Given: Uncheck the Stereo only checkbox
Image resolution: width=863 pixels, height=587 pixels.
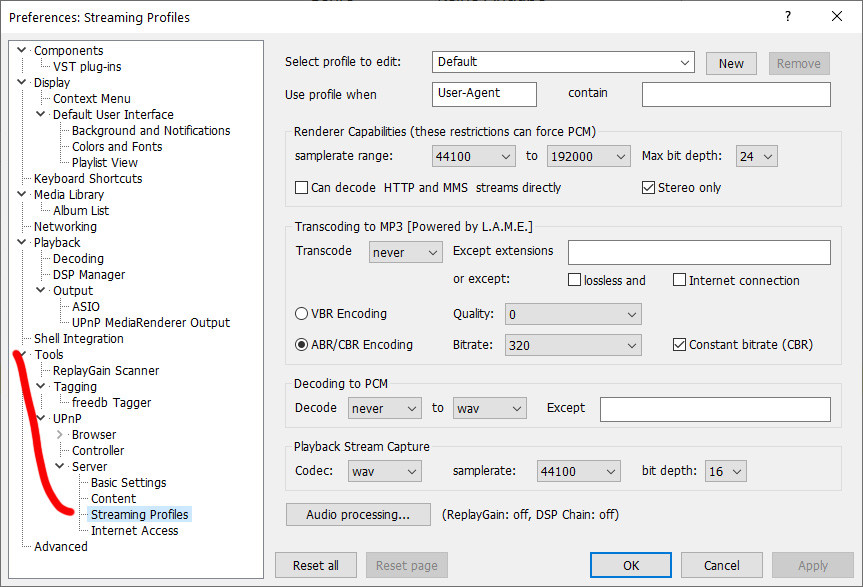Looking at the screenshot, I should (x=648, y=188).
